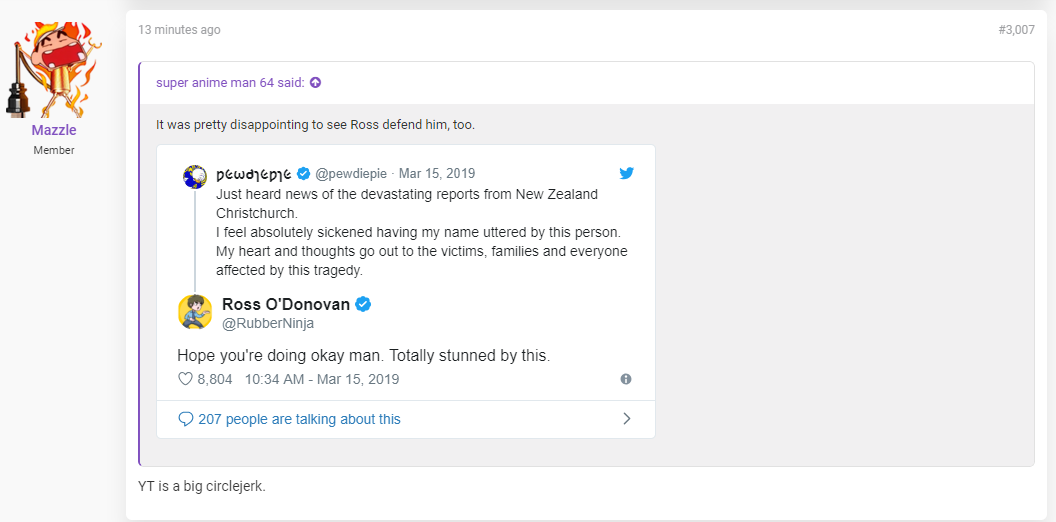Select the text 'YT is a big circlejerk.'
This screenshot has height=522, width=1056.
click(x=202, y=486)
